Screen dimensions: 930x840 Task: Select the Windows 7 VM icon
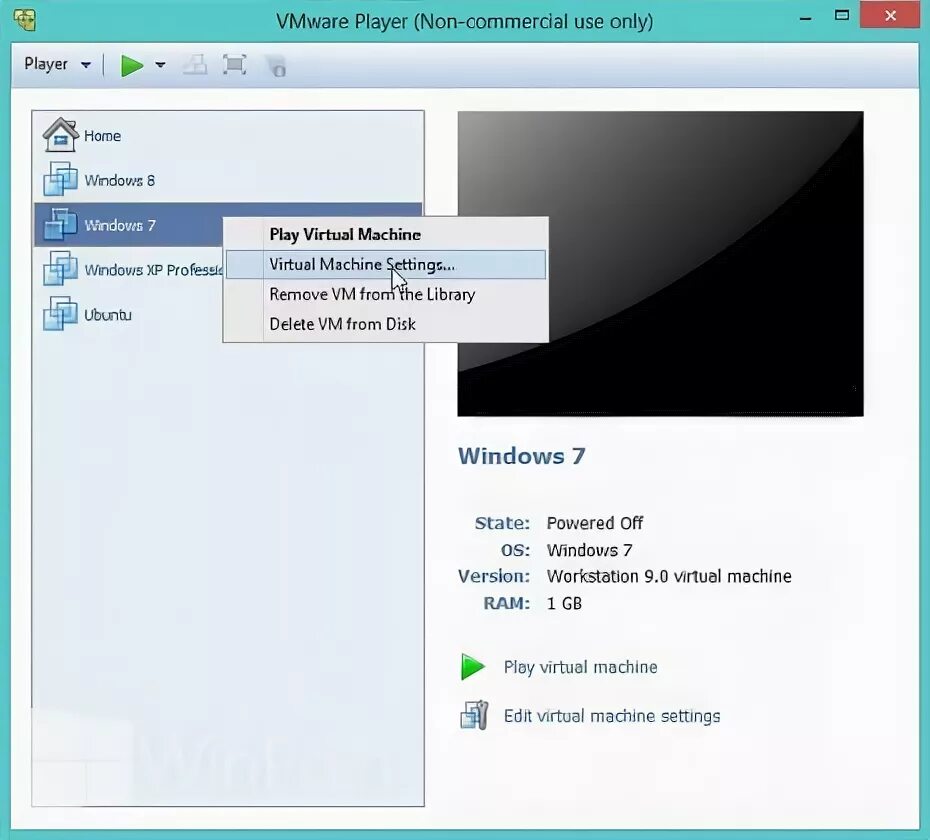(x=60, y=224)
